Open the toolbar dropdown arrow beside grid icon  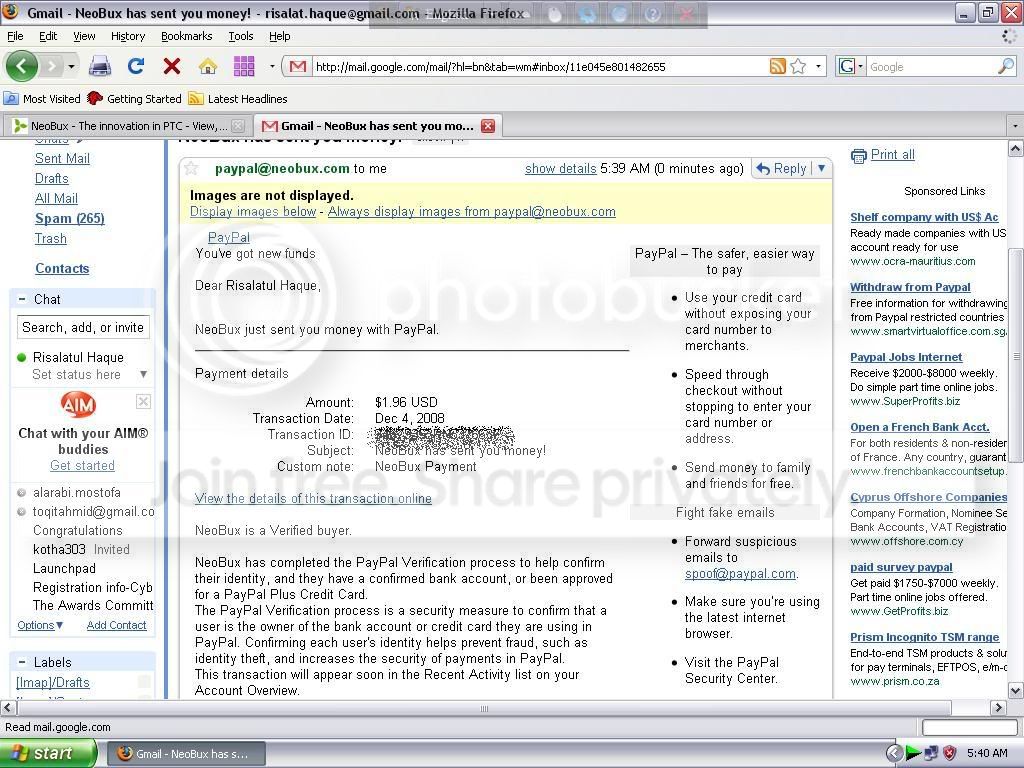coord(272,66)
